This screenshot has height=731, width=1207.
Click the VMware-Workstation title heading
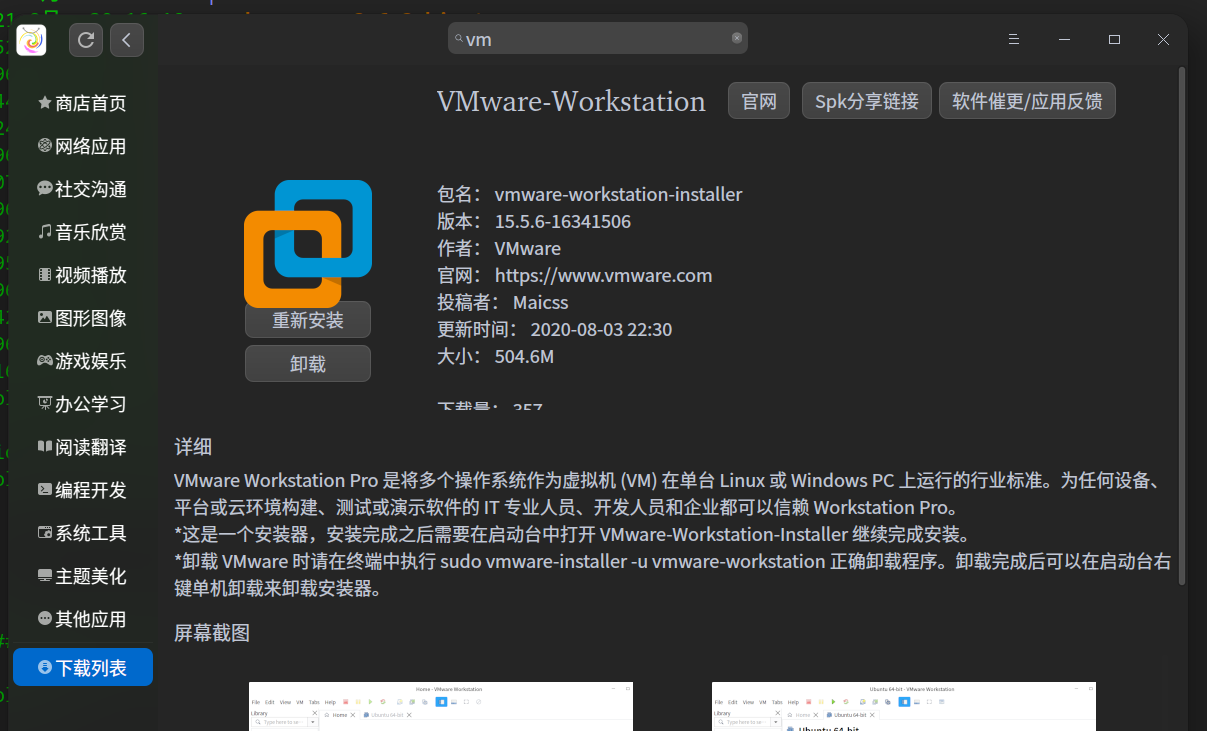[571, 101]
